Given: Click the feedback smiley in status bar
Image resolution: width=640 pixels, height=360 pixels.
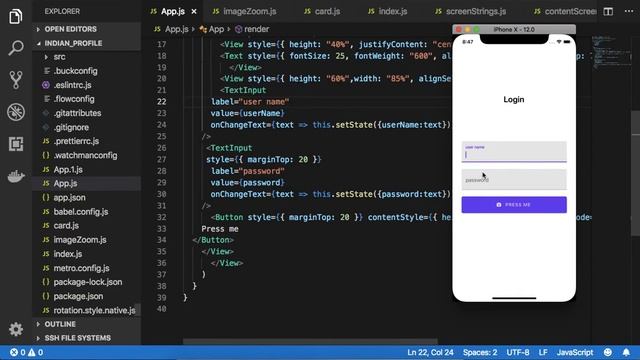Looking at the screenshot, I should (608, 352).
